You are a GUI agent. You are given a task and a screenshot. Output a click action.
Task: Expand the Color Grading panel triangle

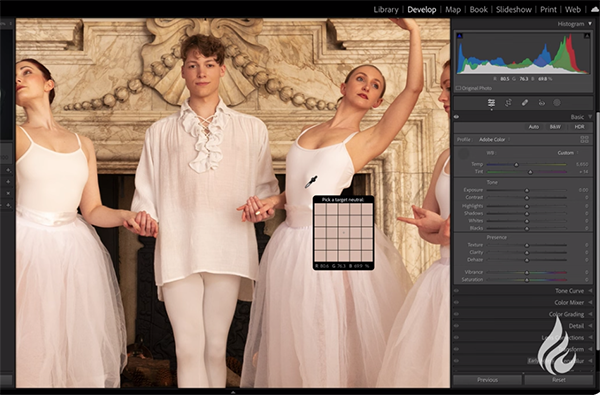coord(590,314)
